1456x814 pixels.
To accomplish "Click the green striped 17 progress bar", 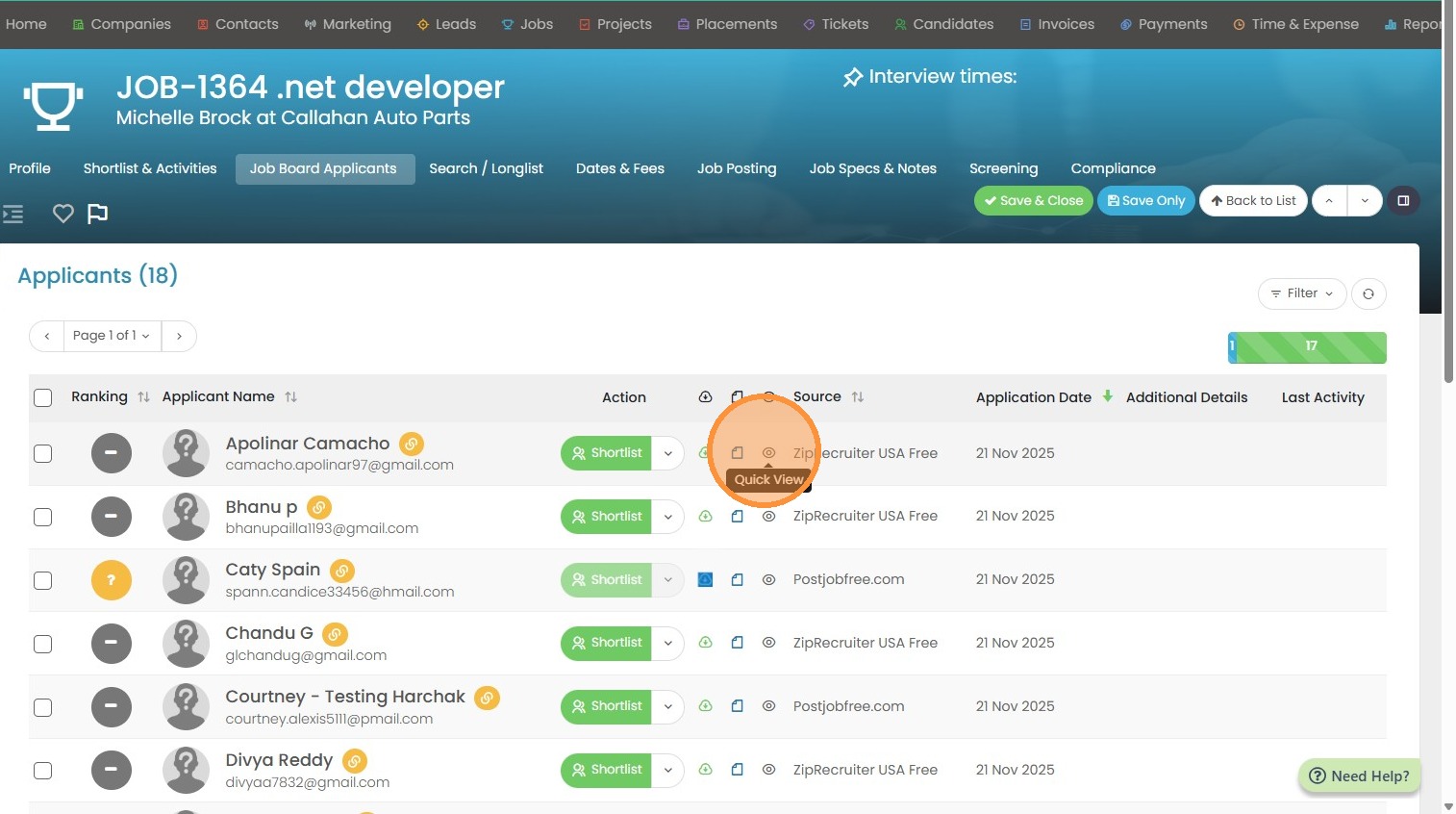I will 1311,347.
